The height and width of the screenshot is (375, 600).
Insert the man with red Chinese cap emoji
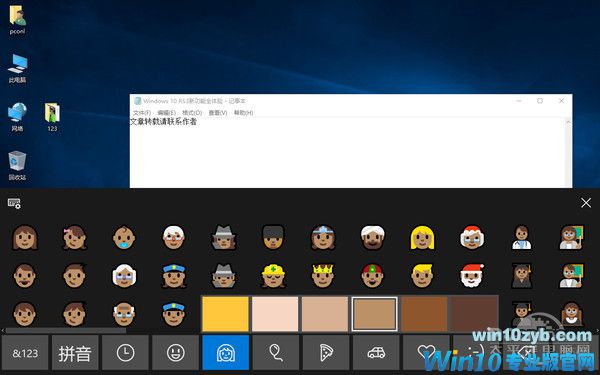click(x=373, y=276)
